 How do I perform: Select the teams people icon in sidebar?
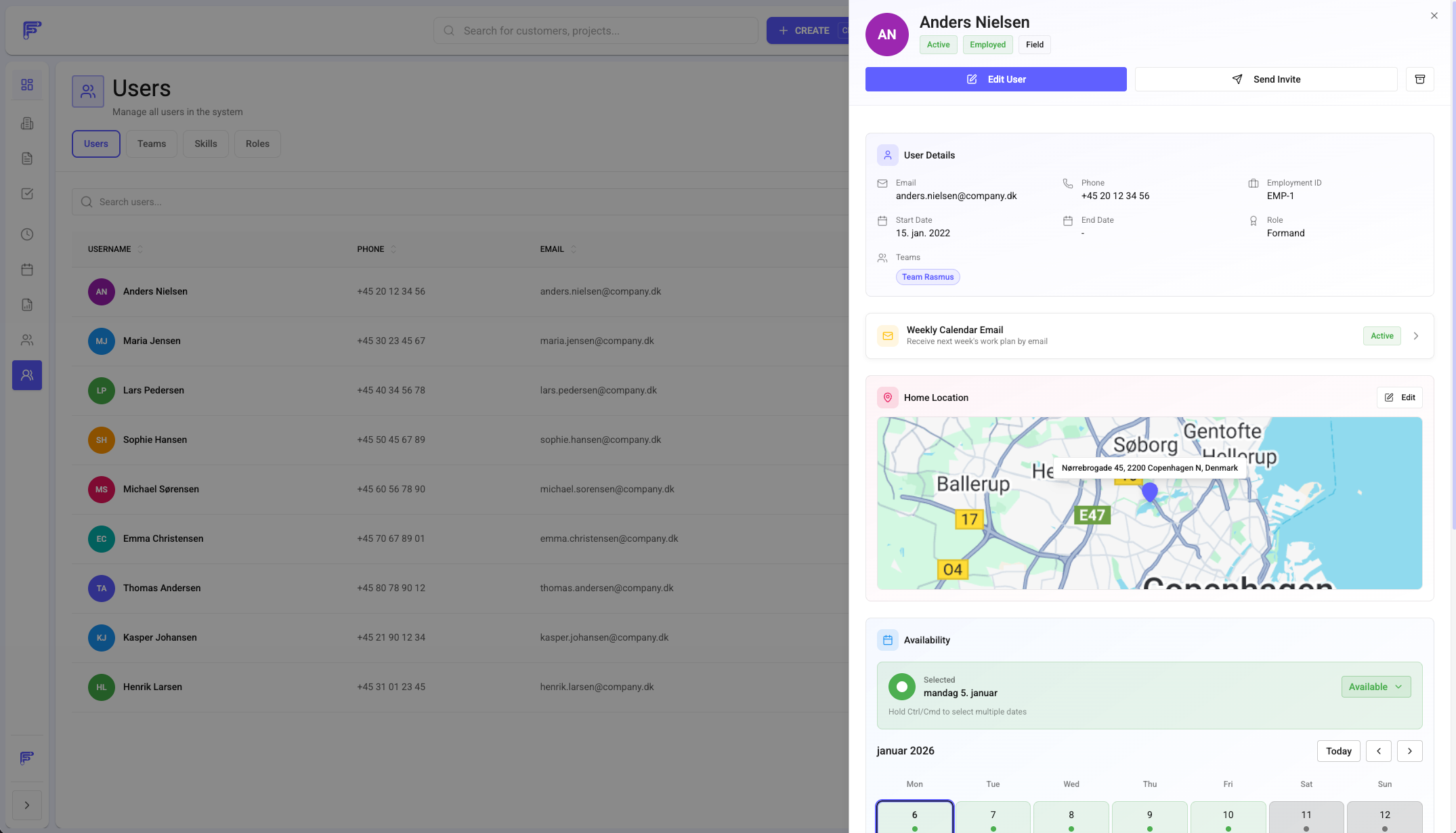[x=27, y=339]
